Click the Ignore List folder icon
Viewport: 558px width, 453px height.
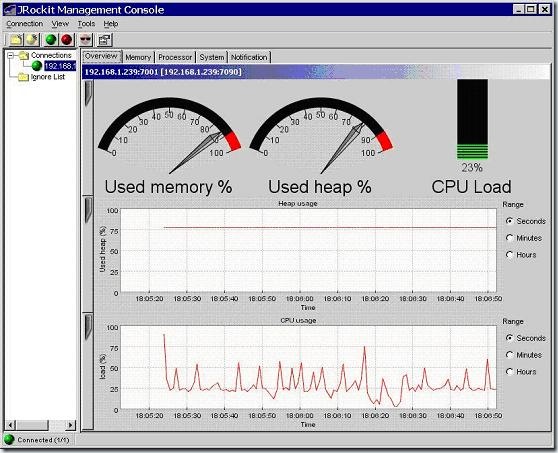23,77
